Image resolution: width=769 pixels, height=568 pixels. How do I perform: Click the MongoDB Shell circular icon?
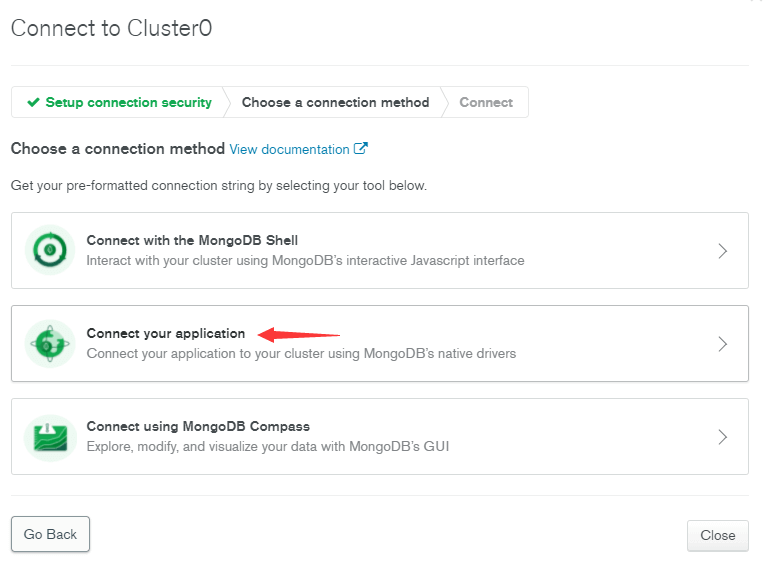50,250
